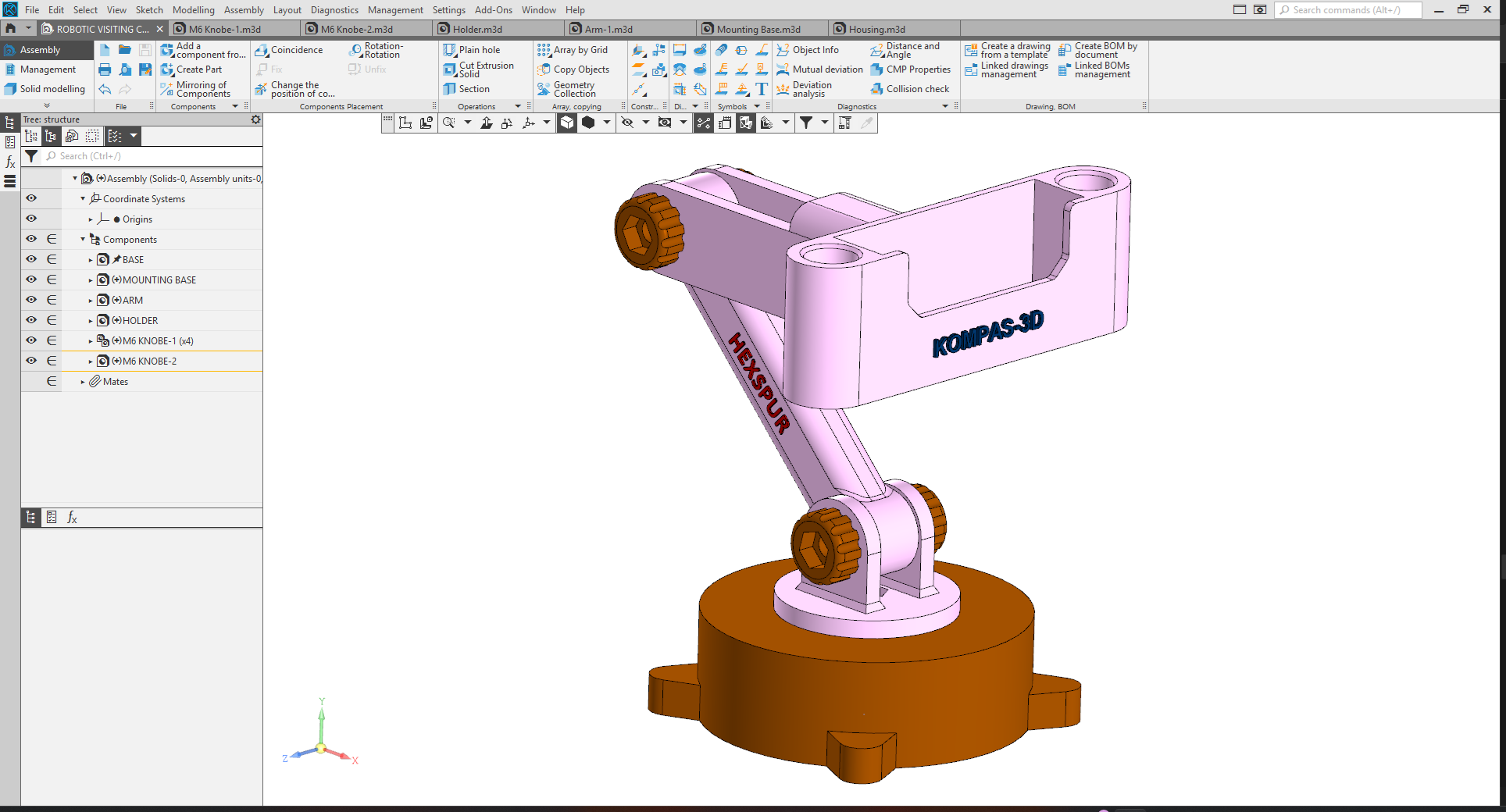Click Add a component from file
Viewport: 1506px width, 812px height.
coord(203,50)
